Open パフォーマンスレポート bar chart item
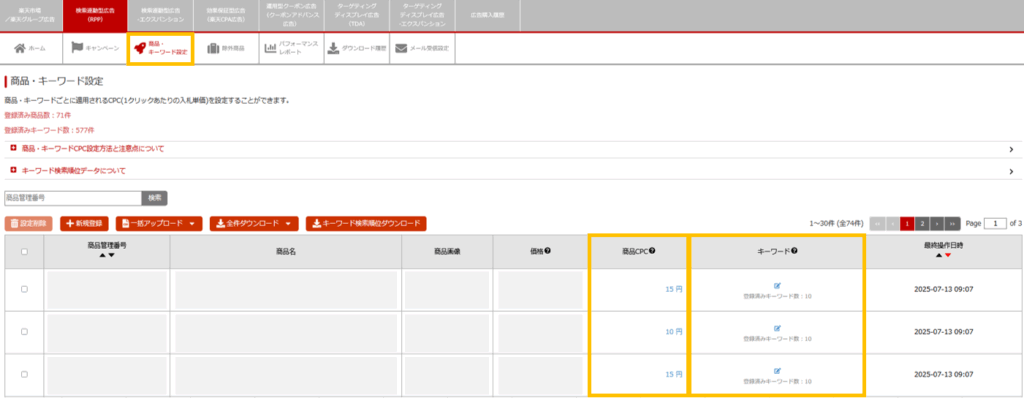 [x=291, y=48]
